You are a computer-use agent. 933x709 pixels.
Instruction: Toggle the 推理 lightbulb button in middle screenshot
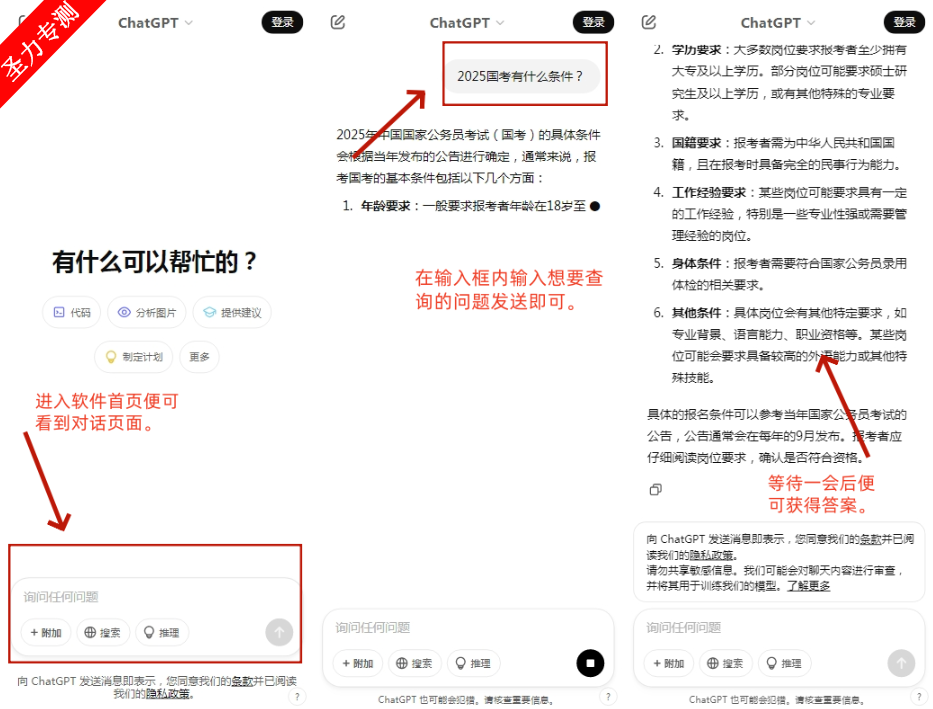[x=474, y=663]
